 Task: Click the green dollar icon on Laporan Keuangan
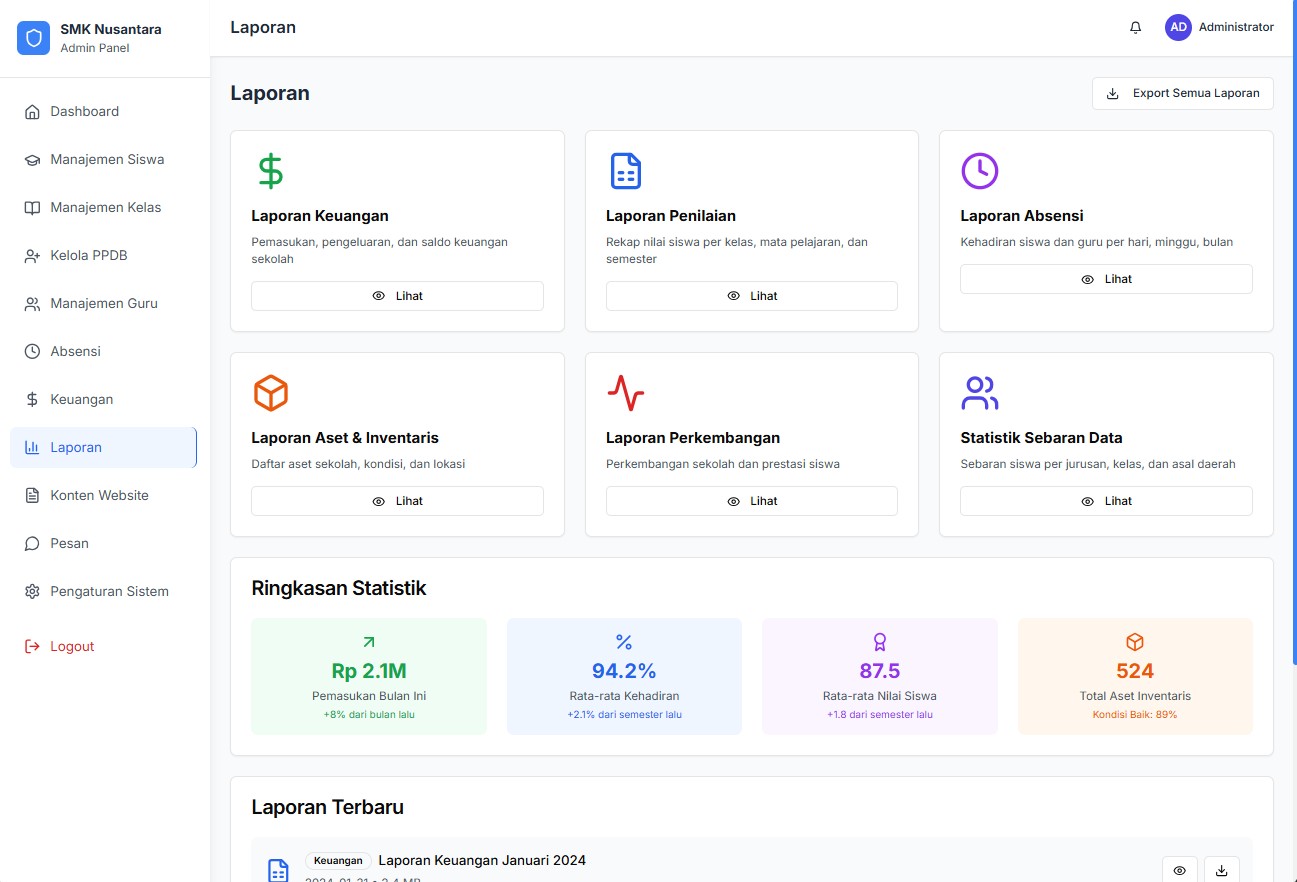pos(270,171)
